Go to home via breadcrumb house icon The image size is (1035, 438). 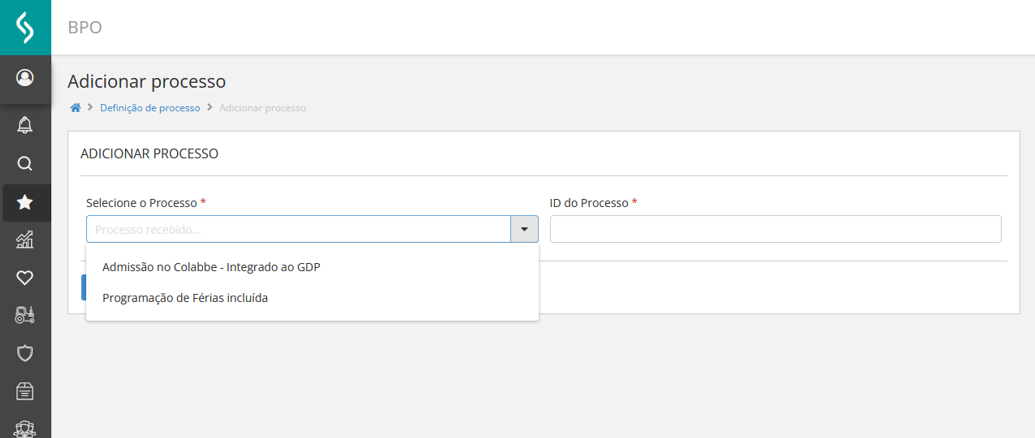75,108
